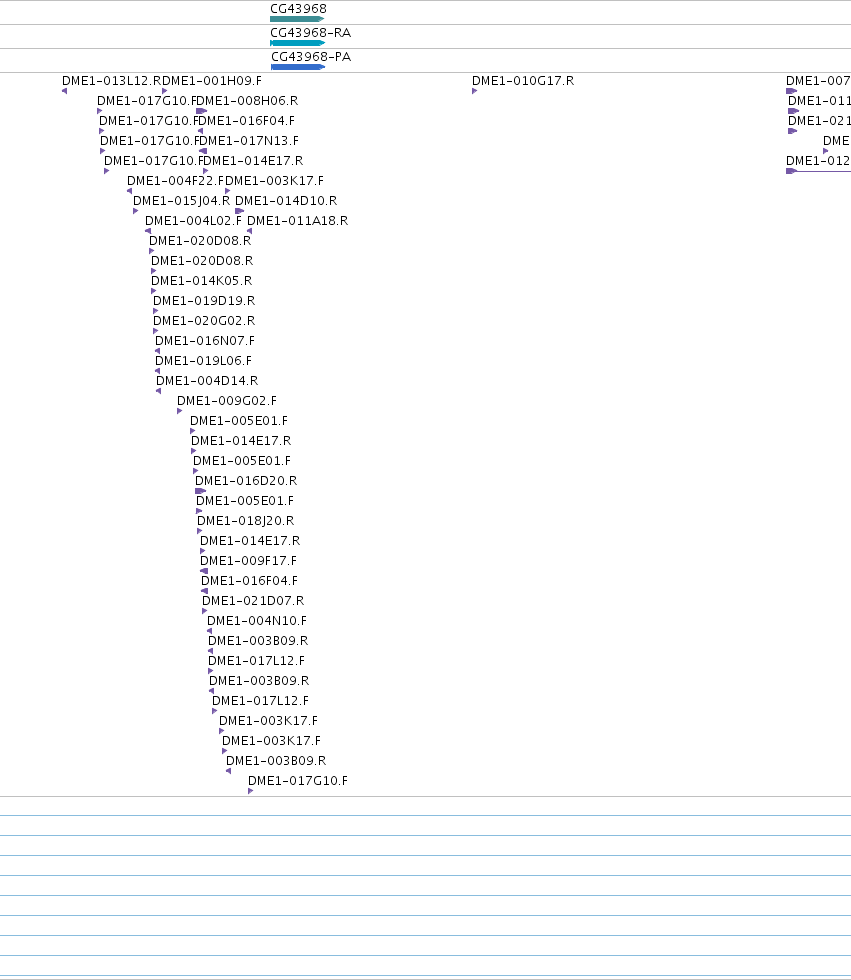The width and height of the screenshot is (851, 980).
Task: Click the DME1-013L12.R feature label
Action: tap(112, 81)
